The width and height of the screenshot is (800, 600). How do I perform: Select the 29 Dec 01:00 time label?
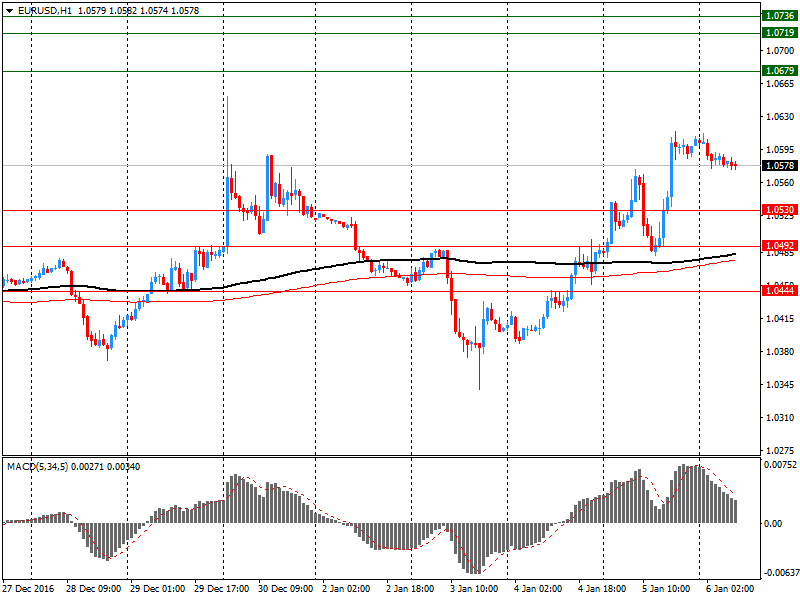pyautogui.click(x=158, y=589)
